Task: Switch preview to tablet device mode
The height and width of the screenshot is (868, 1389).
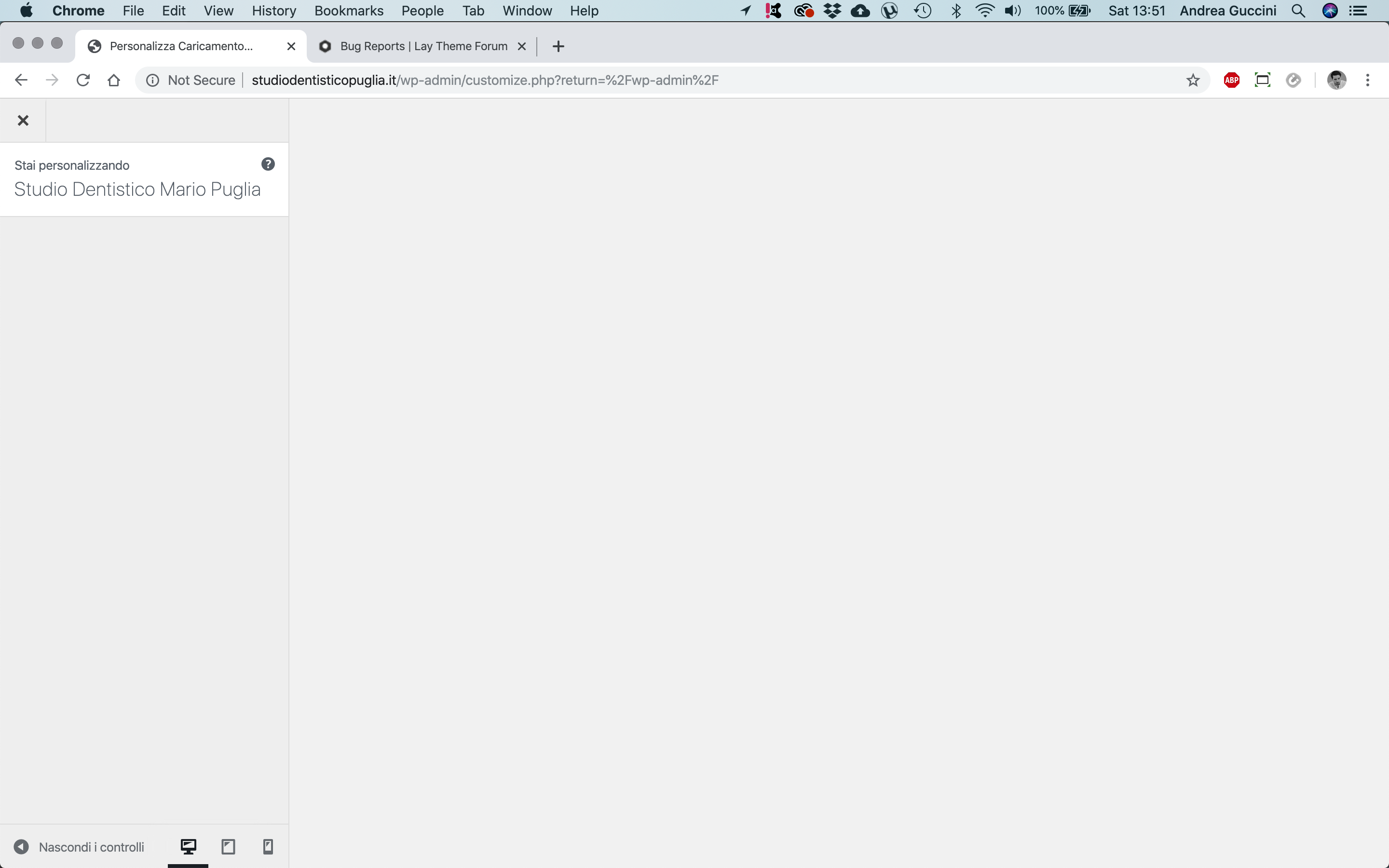Action: coord(228,847)
